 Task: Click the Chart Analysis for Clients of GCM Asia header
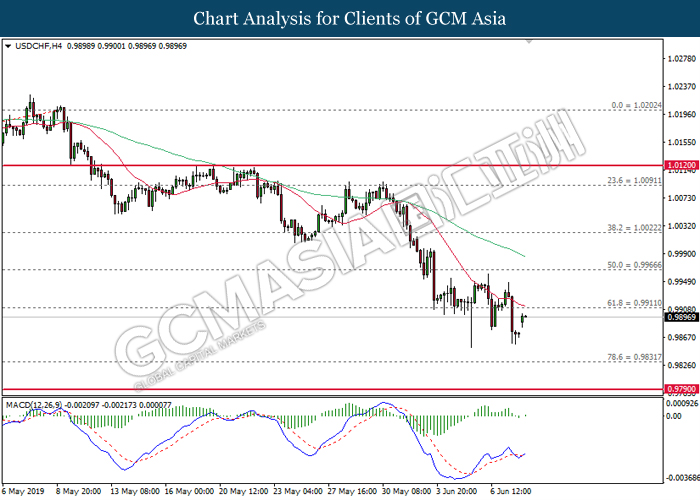350,19
